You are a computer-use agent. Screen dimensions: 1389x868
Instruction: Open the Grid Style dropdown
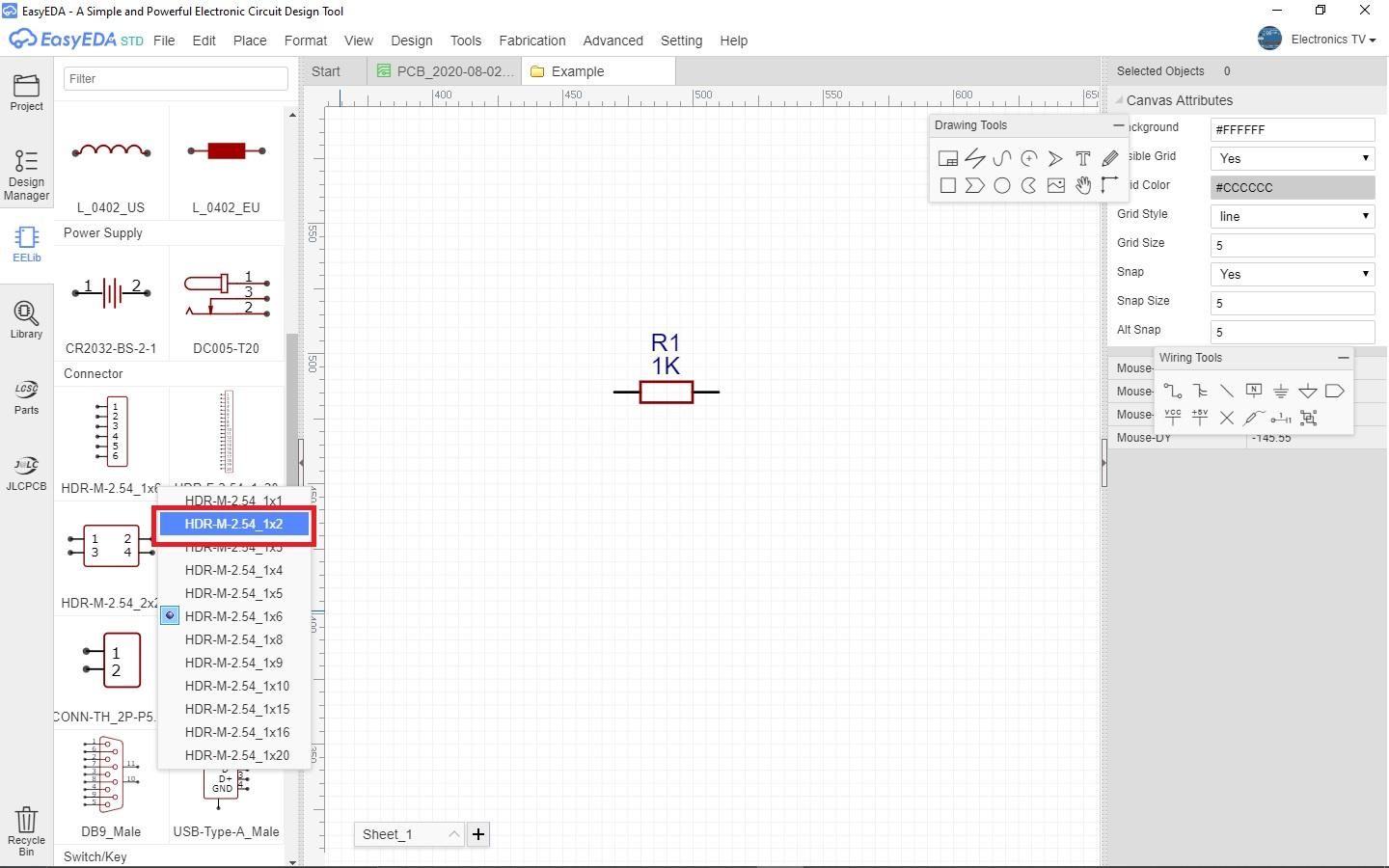1366,216
